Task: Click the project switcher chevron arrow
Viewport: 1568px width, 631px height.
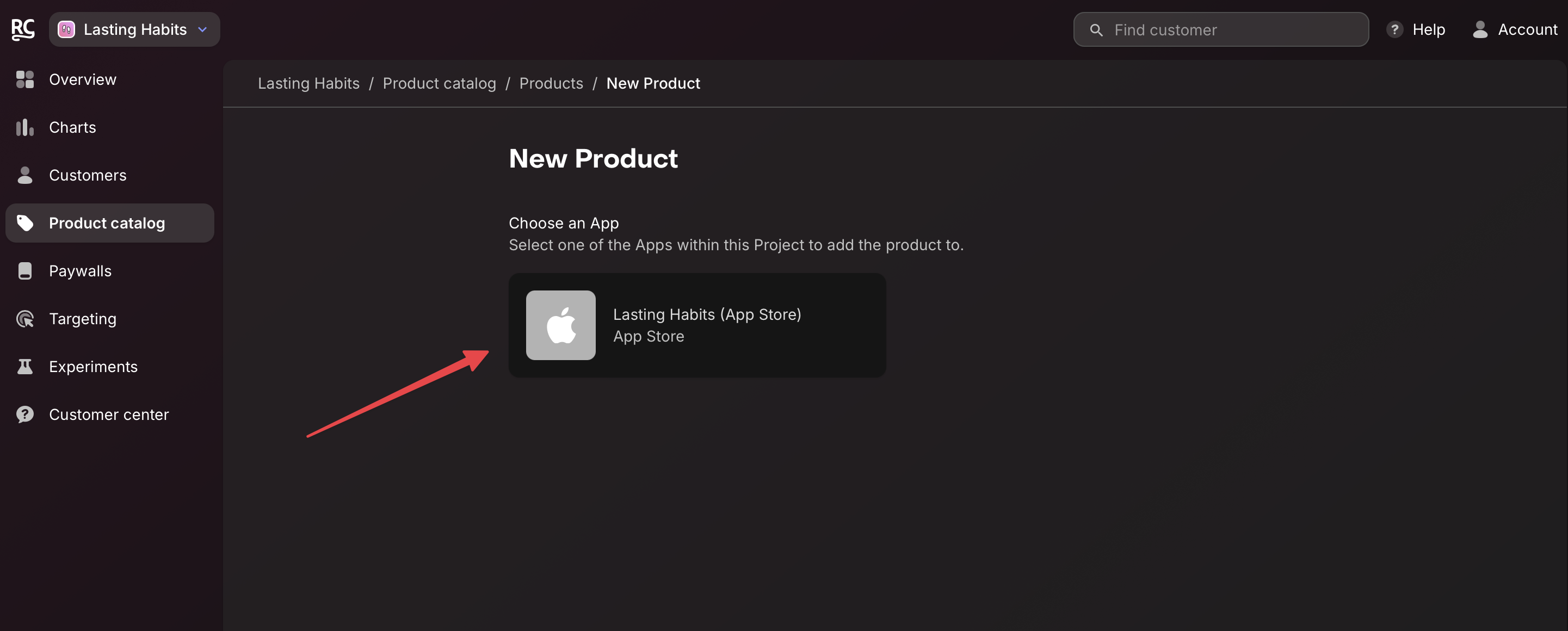Action: click(x=203, y=29)
